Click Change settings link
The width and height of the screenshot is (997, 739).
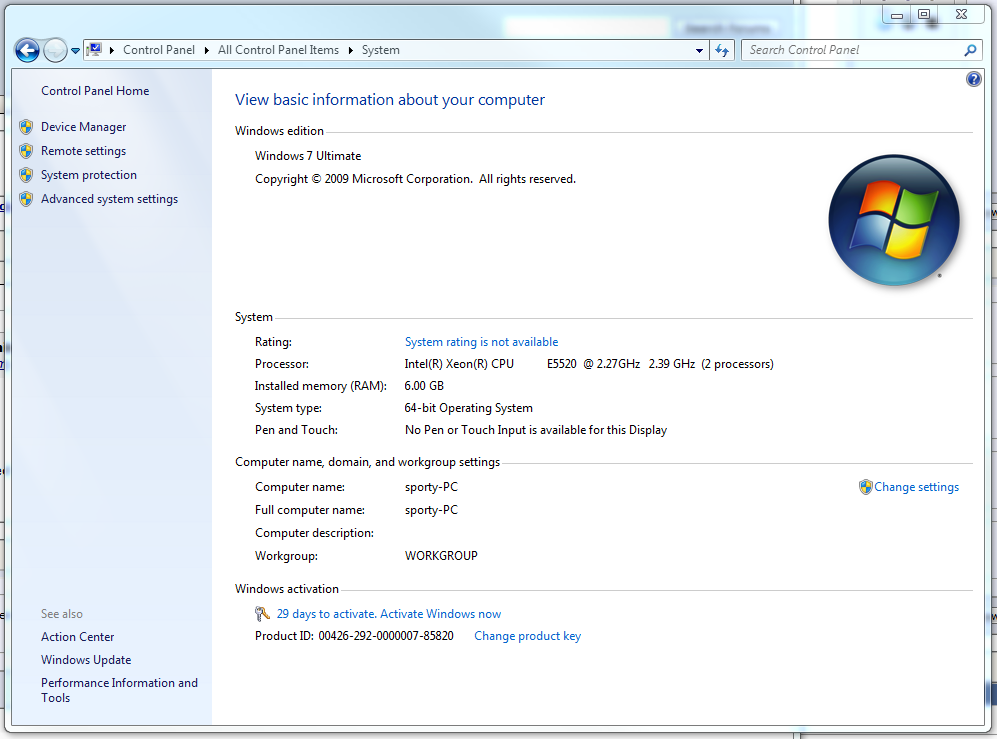point(916,487)
